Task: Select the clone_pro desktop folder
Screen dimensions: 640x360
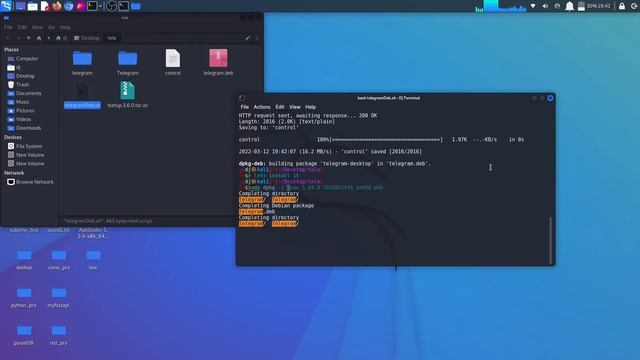Action: (59, 260)
